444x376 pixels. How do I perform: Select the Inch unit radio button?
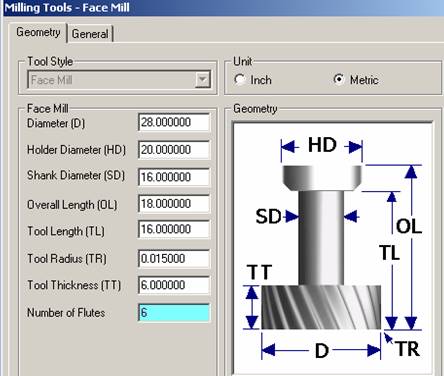click(x=240, y=80)
